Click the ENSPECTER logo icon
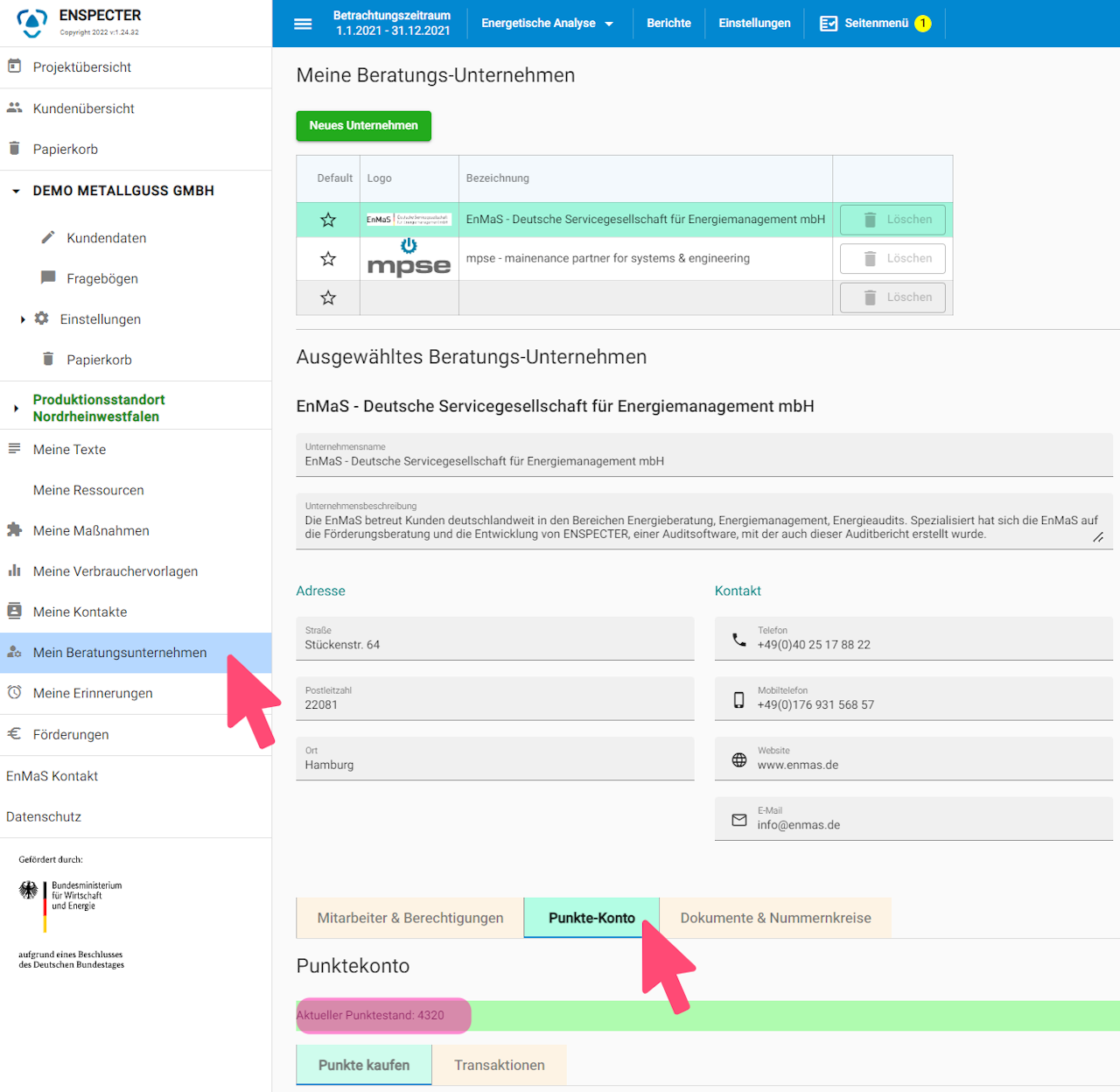1120x1092 pixels. [x=32, y=23]
